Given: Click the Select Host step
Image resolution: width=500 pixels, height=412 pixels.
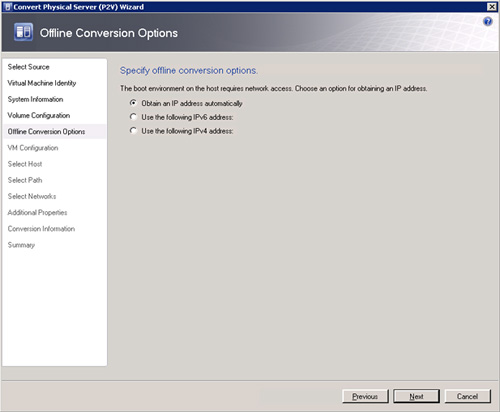Looking at the screenshot, I should 25,164.
